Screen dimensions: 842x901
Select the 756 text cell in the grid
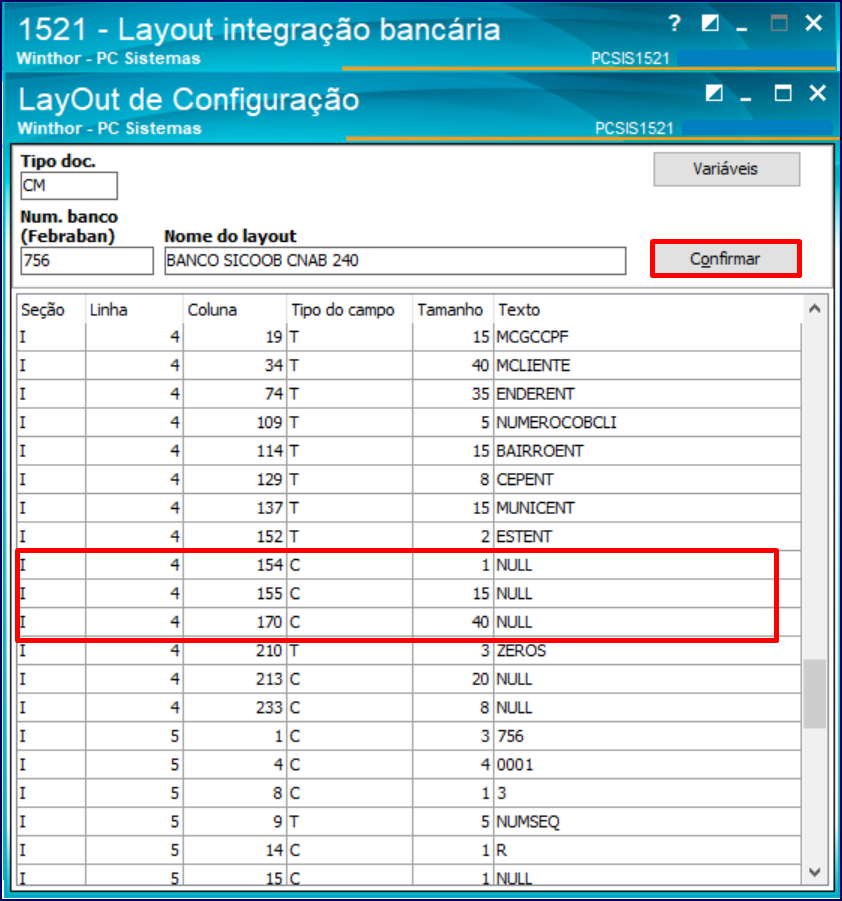tap(647, 736)
